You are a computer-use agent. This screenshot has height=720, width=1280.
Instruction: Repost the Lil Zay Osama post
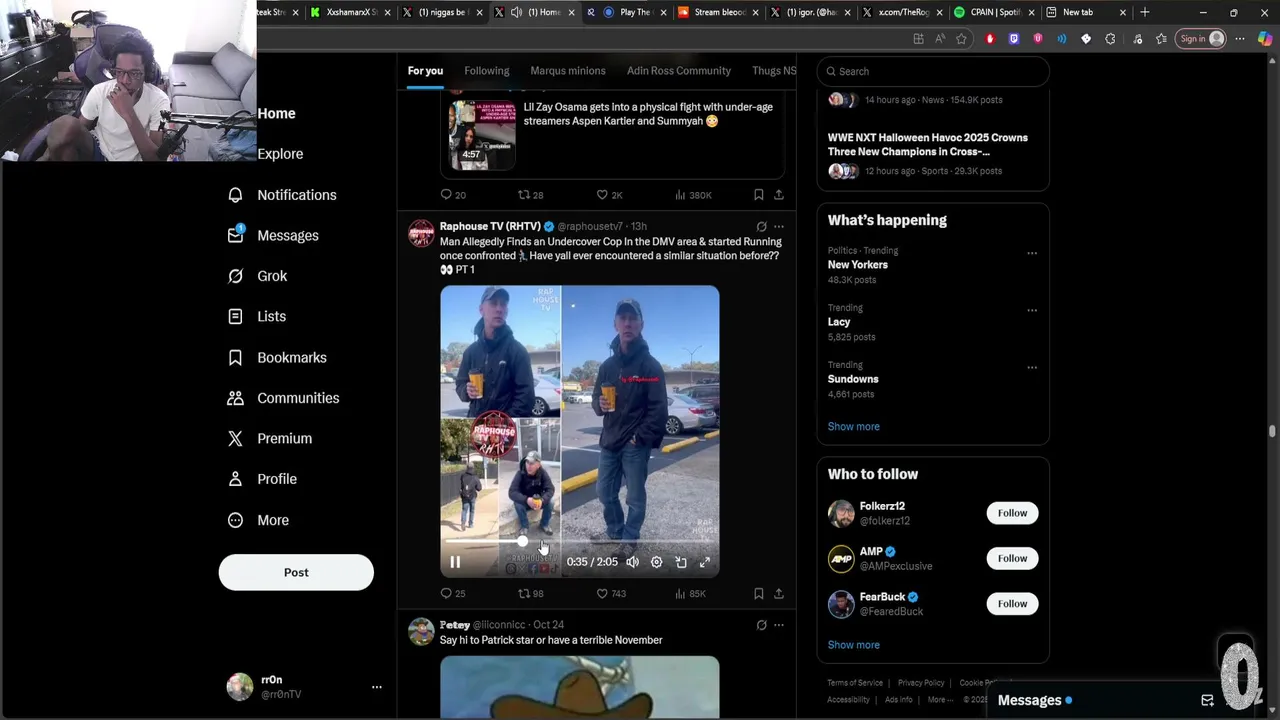pos(531,195)
